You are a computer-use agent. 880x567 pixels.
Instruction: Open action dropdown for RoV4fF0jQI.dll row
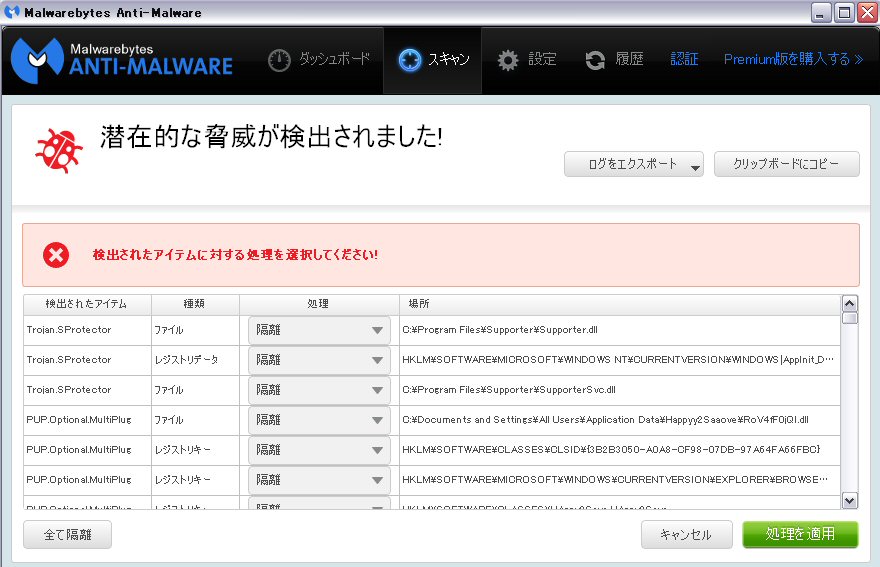(x=319, y=420)
